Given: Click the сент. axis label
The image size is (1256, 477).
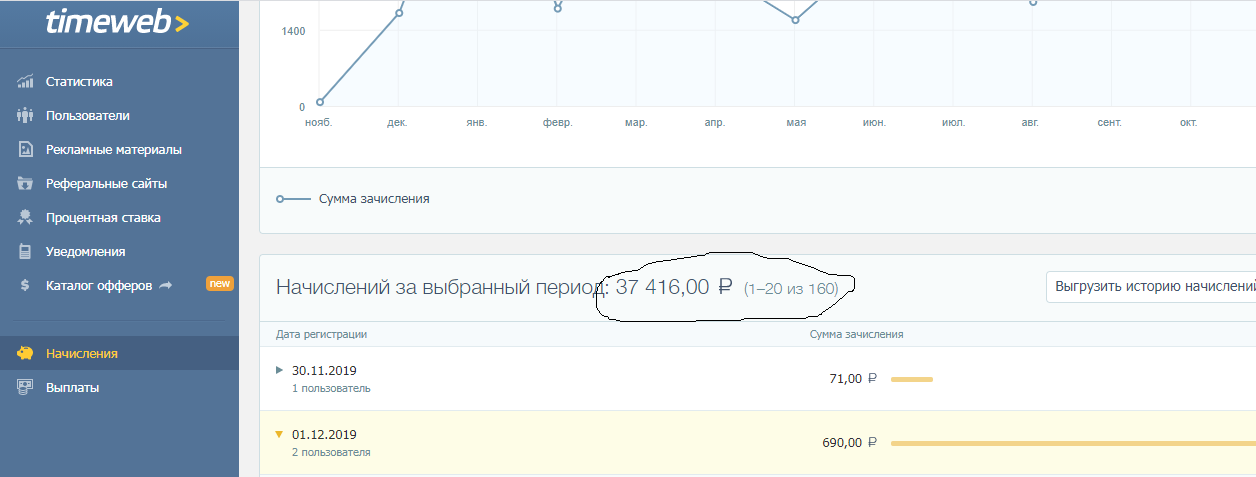Looking at the screenshot, I should (x=1109, y=122).
